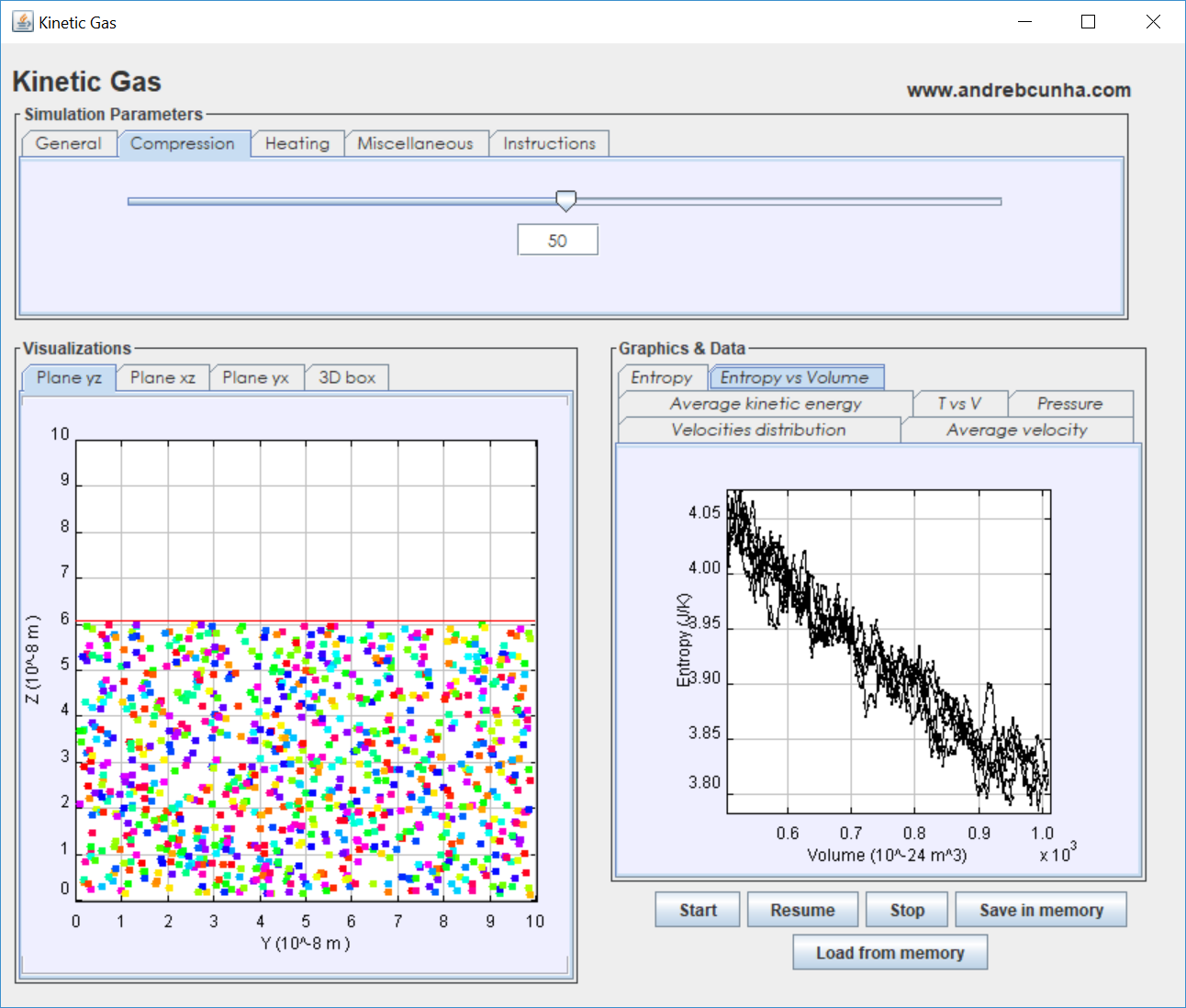Viewport: 1186px width, 1008px height.
Task: Minimize the Kinetic Gas window
Action: [1025, 22]
